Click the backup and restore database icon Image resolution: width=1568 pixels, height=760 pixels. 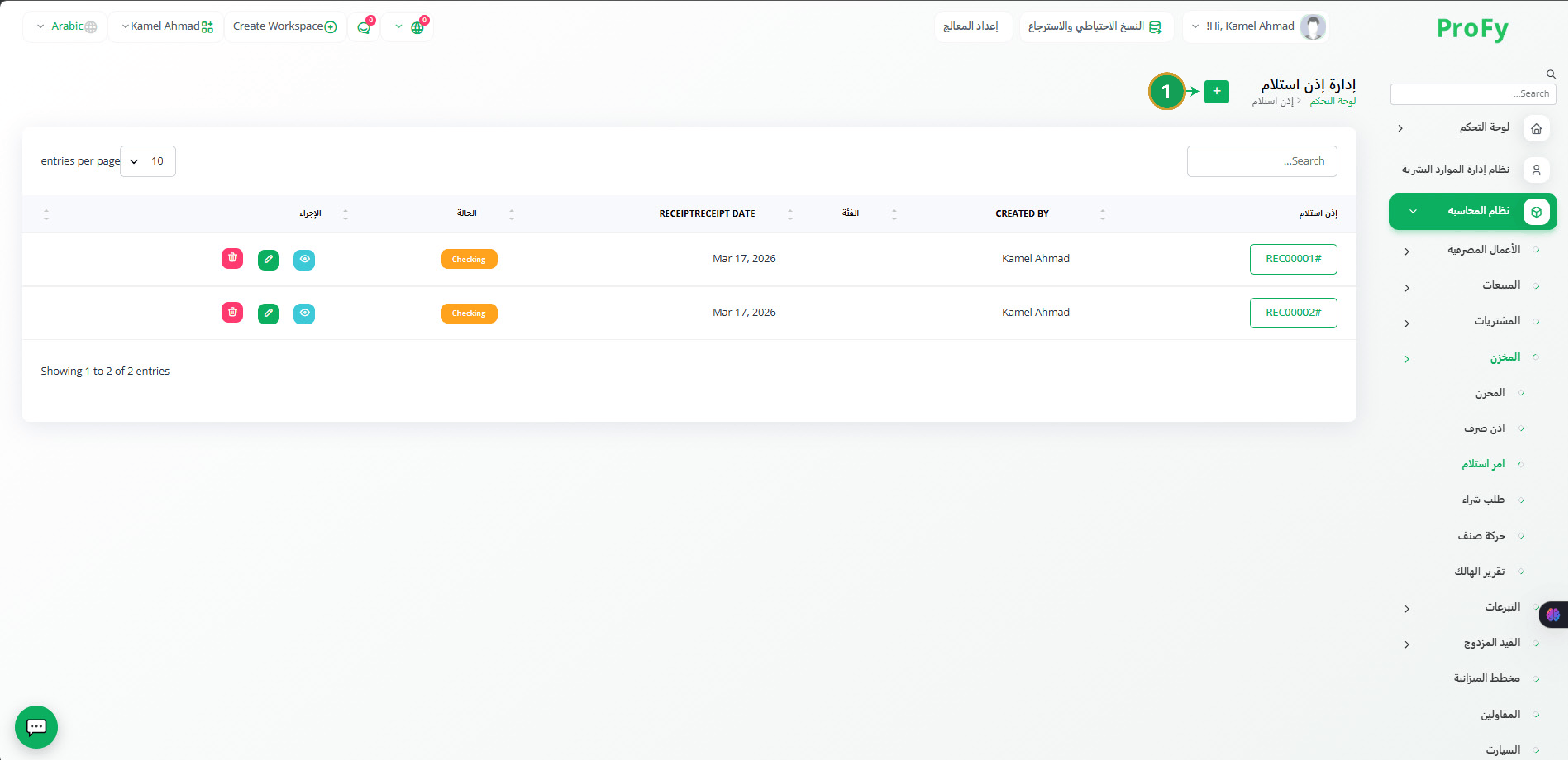[x=1155, y=27]
